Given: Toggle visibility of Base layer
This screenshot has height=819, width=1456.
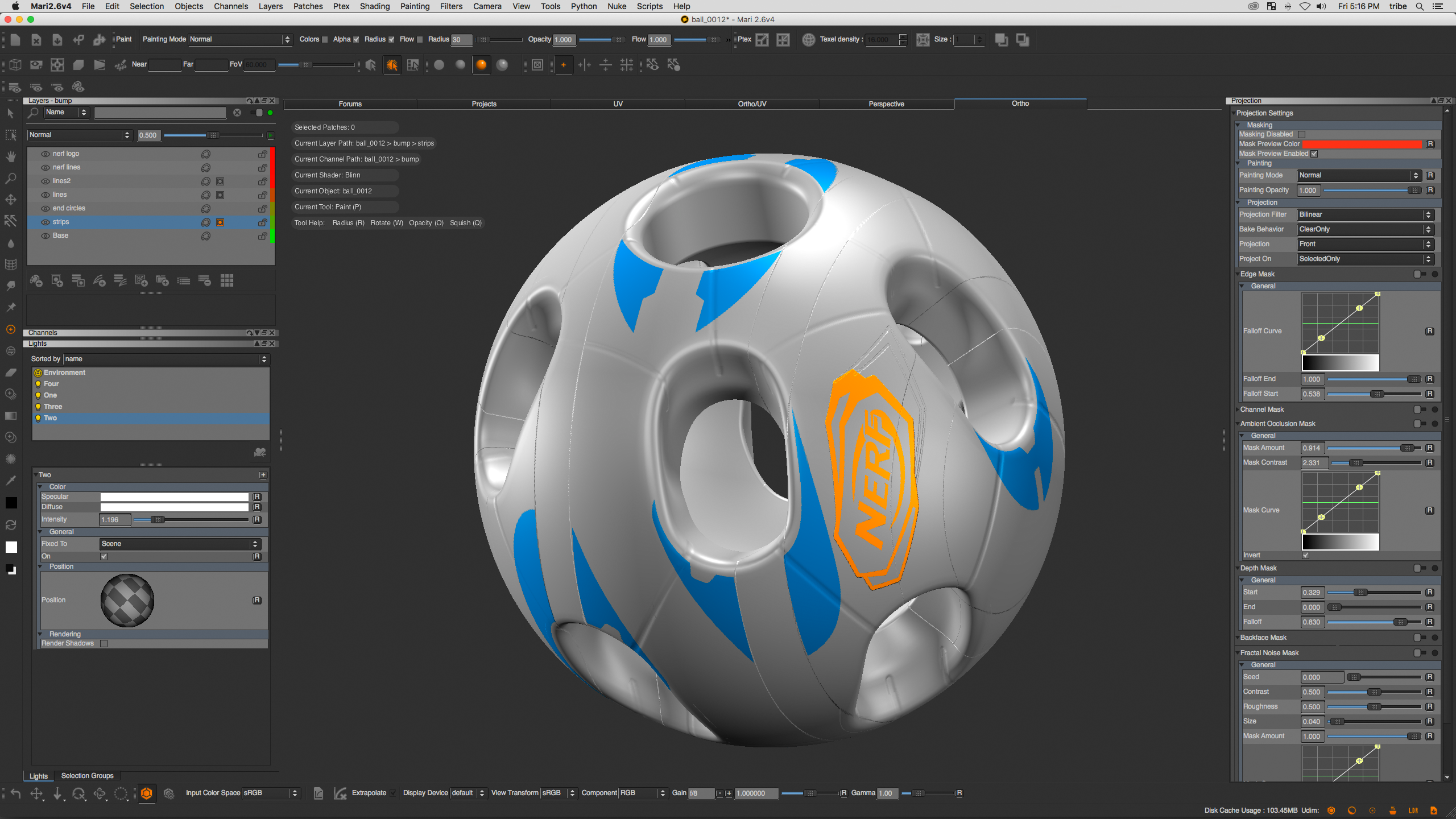Looking at the screenshot, I should 45,235.
